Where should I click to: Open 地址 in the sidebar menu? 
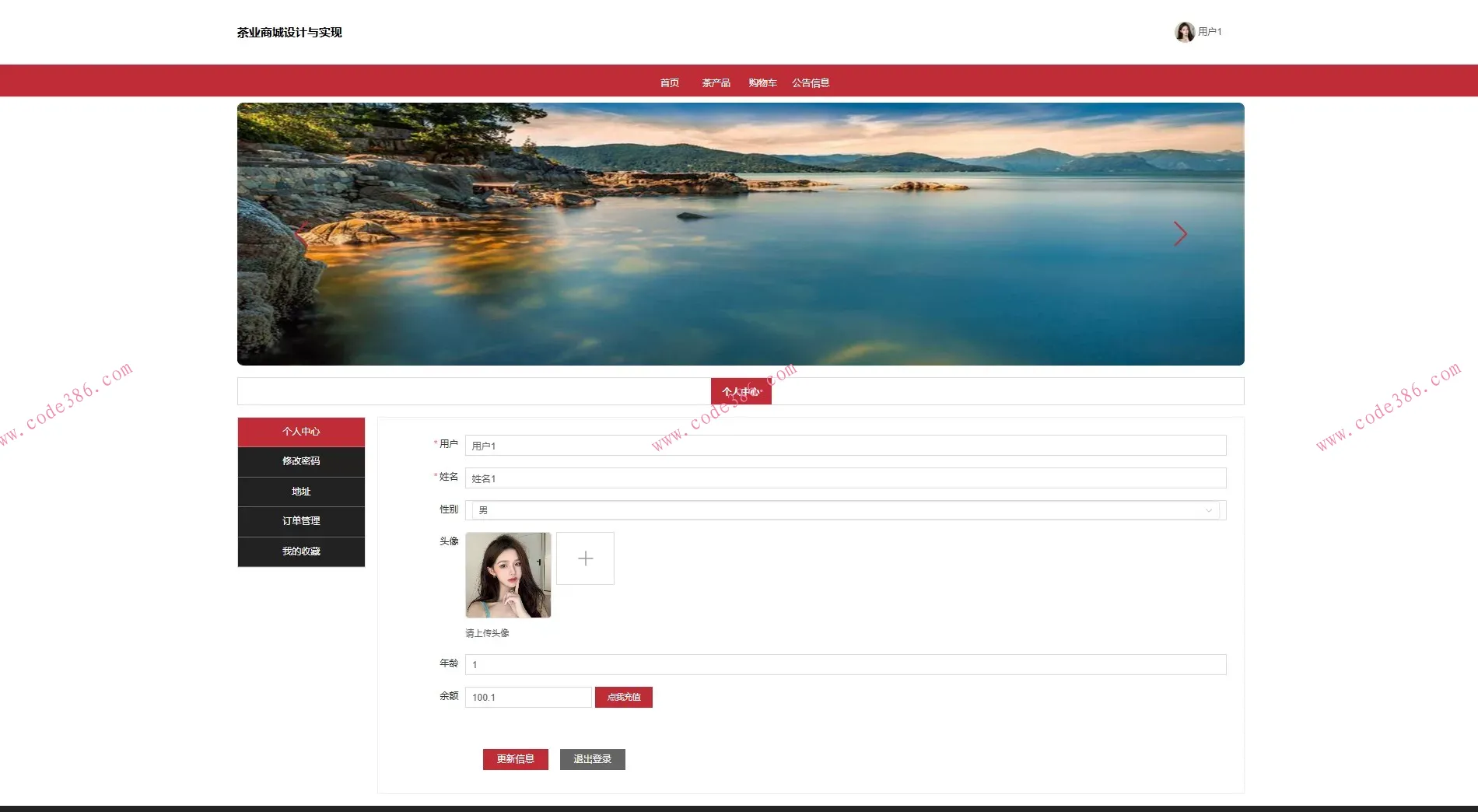(301, 492)
